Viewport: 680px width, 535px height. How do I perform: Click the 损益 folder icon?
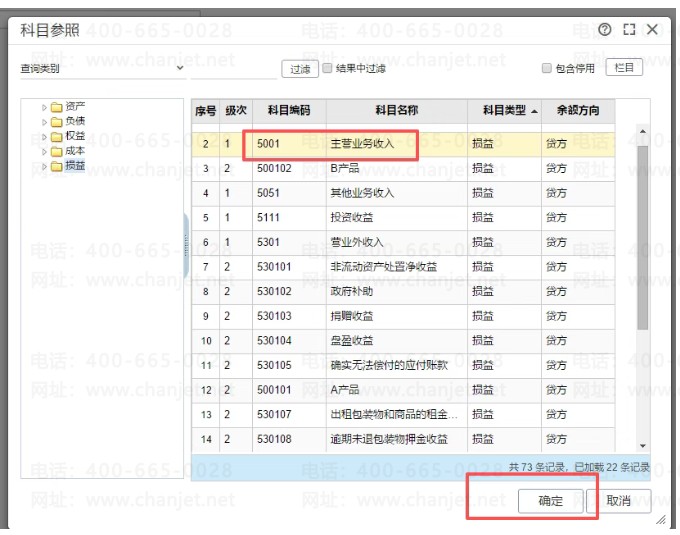pos(56,166)
